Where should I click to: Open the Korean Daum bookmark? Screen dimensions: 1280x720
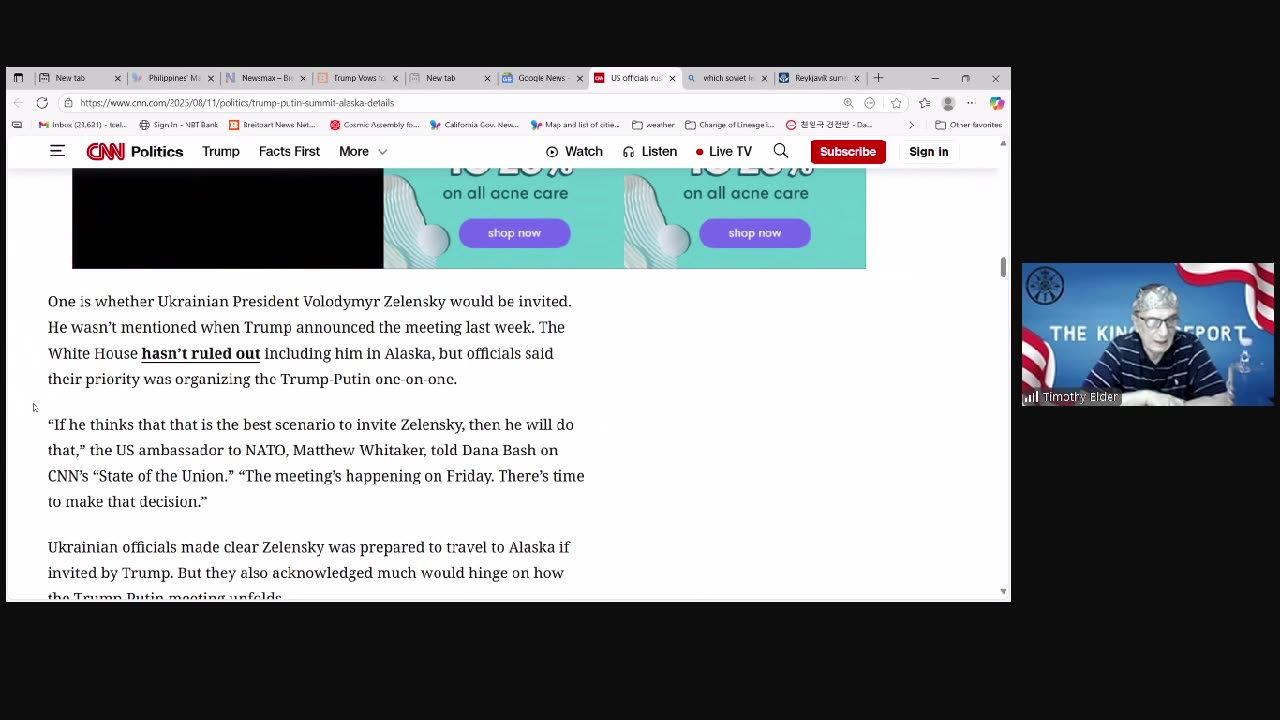tap(830, 125)
